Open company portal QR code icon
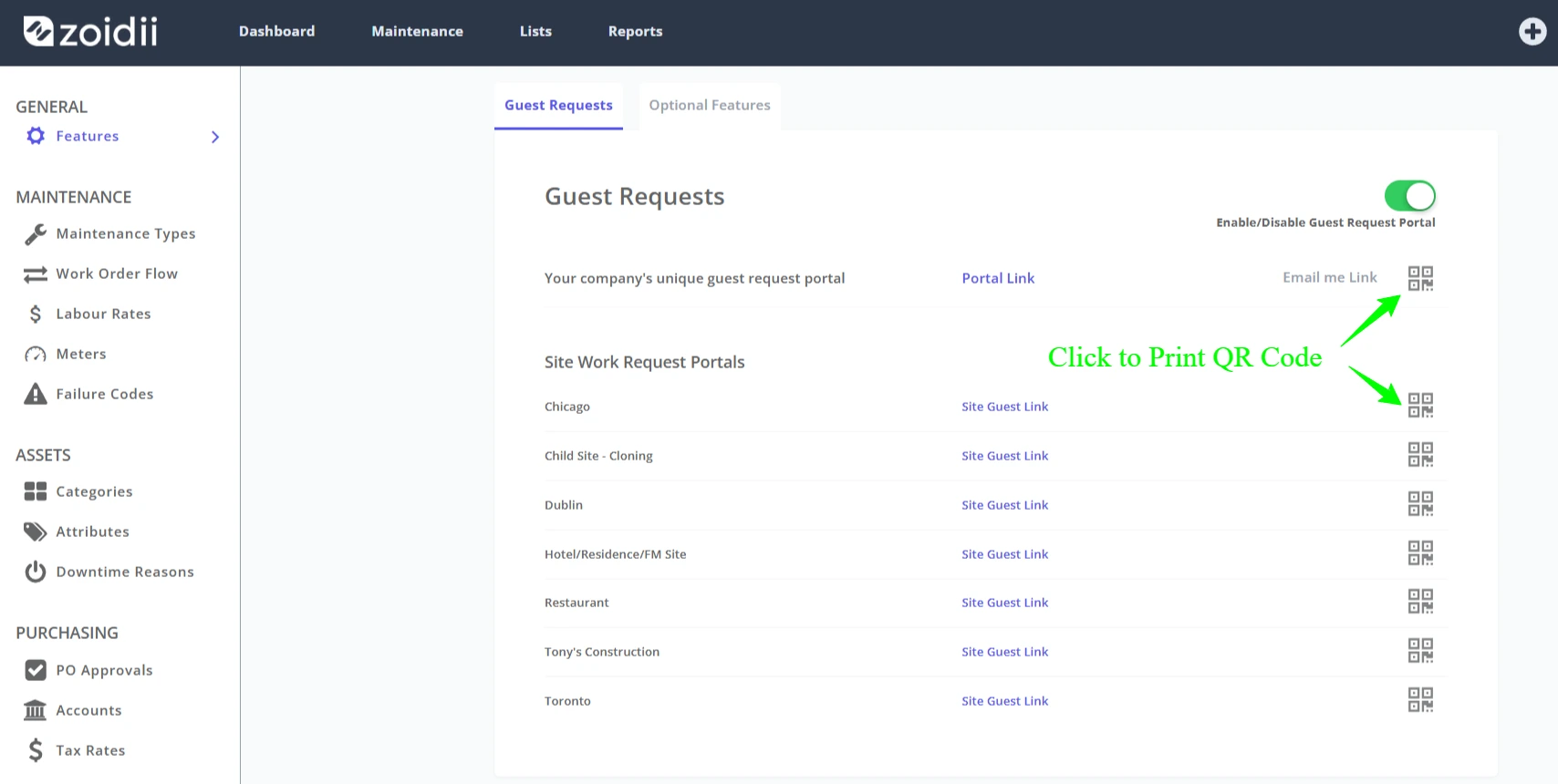 point(1420,279)
